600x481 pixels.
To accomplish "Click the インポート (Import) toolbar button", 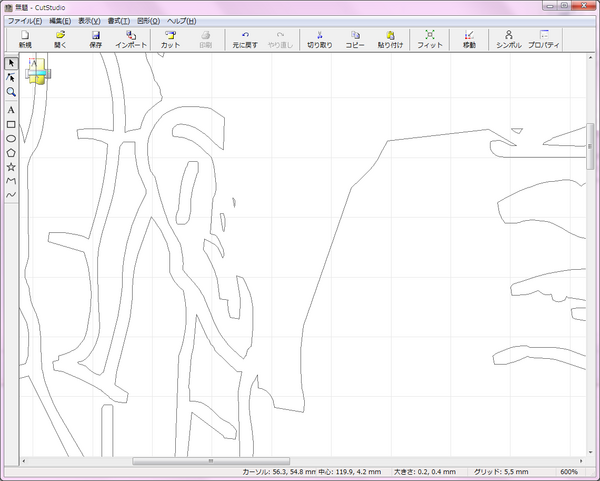I will (131, 39).
